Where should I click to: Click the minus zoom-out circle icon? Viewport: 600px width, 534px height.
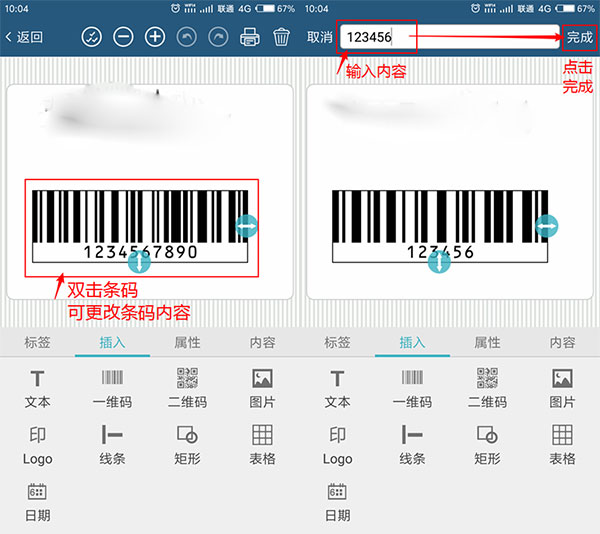click(123, 37)
